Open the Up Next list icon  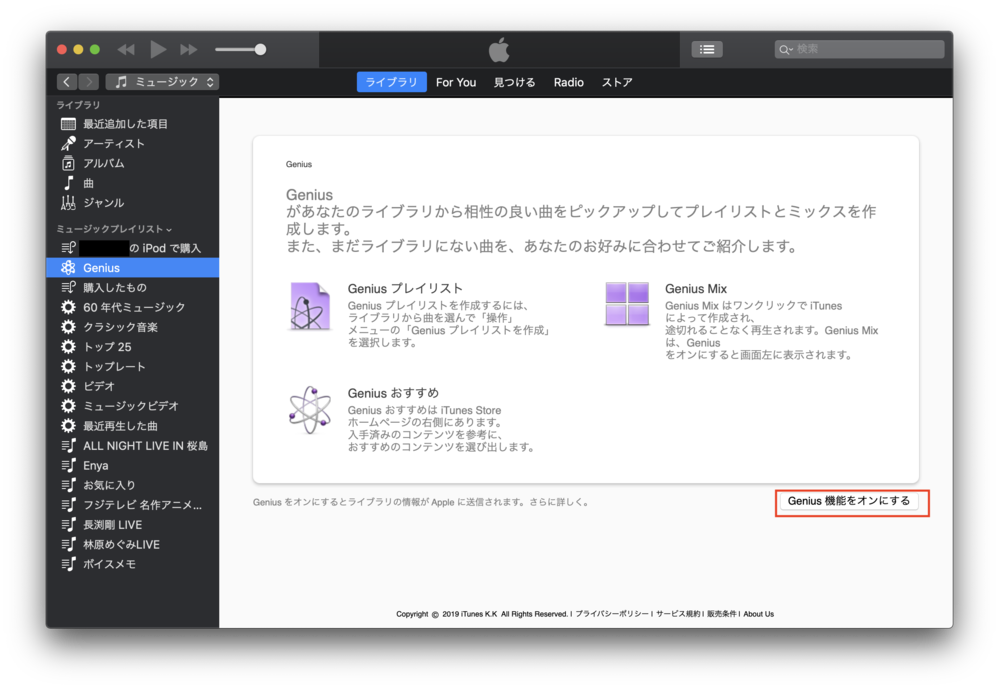[707, 50]
